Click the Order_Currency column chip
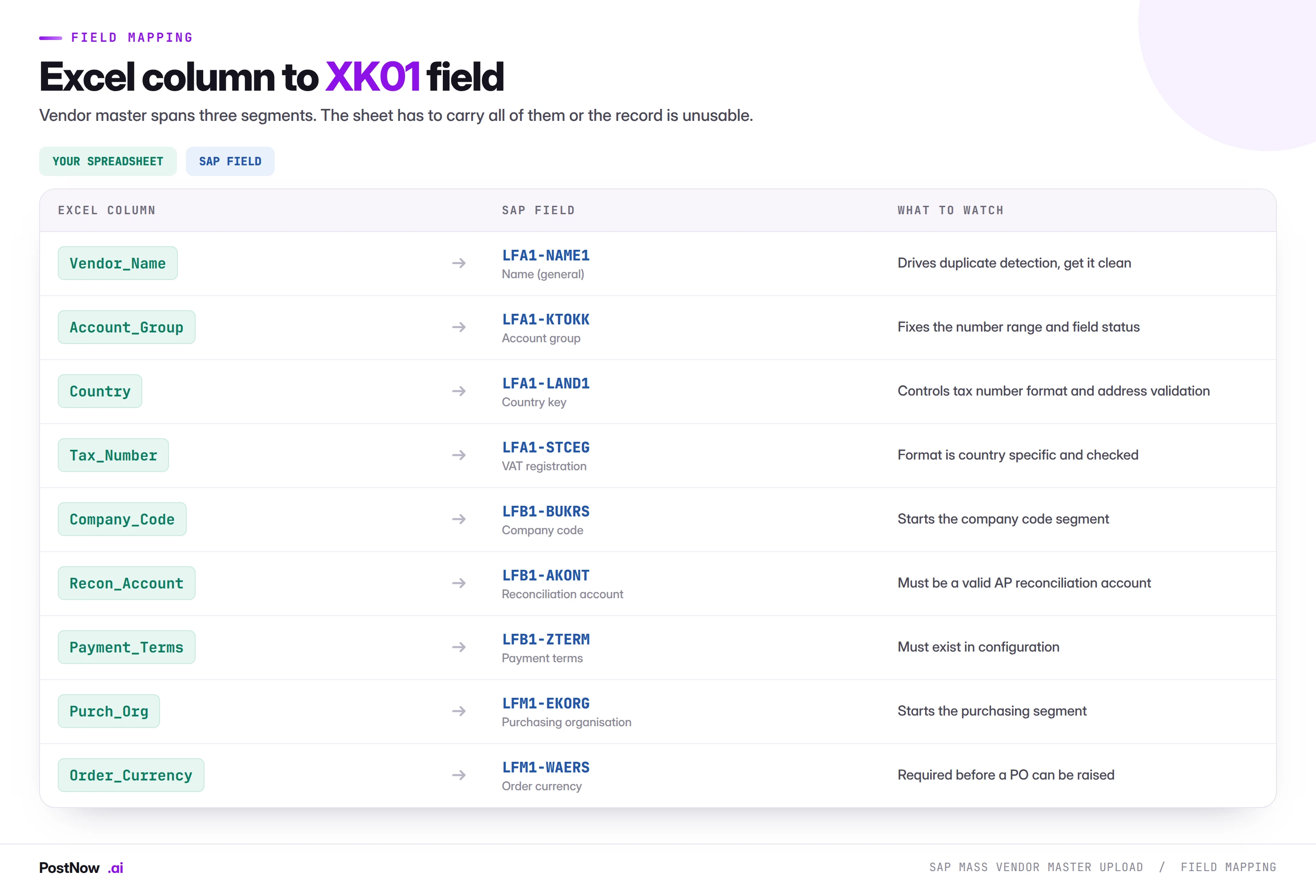1316x896 pixels. tap(131, 775)
